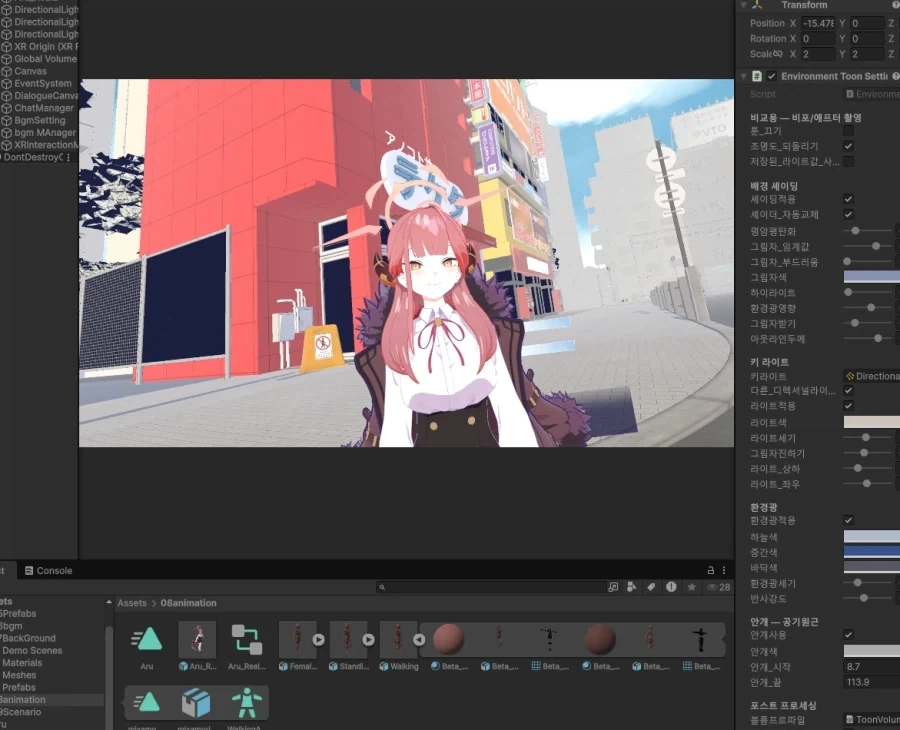The width and height of the screenshot is (900, 730).
Task: Collapse the Environment Toon Settings foldout
Action: (743, 76)
